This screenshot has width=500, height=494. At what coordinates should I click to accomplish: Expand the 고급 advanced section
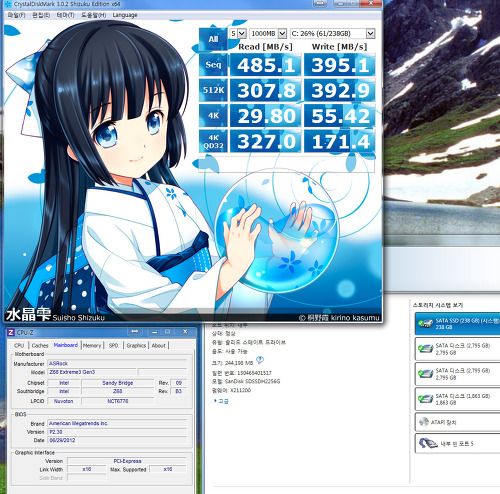click(221, 401)
